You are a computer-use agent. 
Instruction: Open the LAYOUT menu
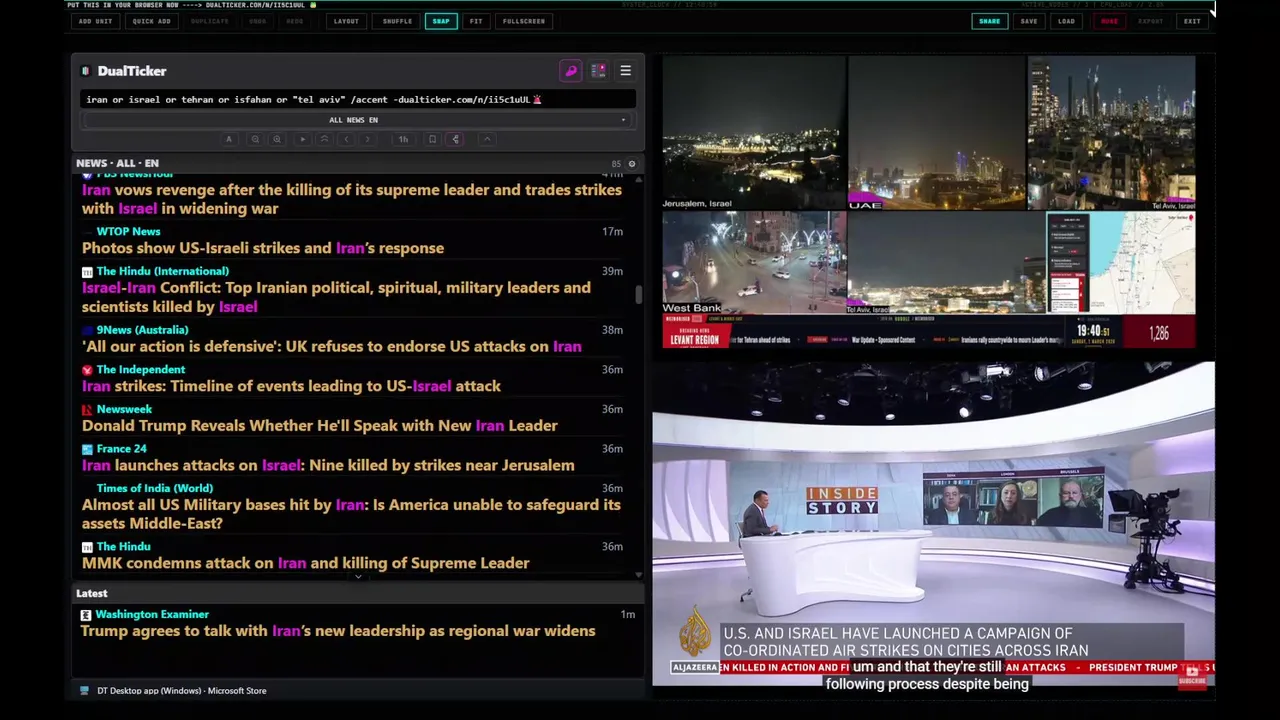tap(346, 21)
